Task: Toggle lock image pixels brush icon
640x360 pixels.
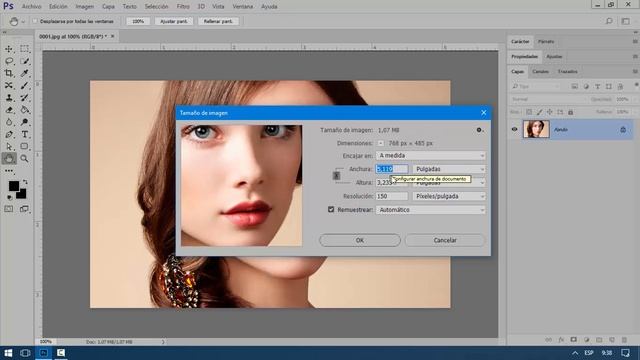Action: 539,112
